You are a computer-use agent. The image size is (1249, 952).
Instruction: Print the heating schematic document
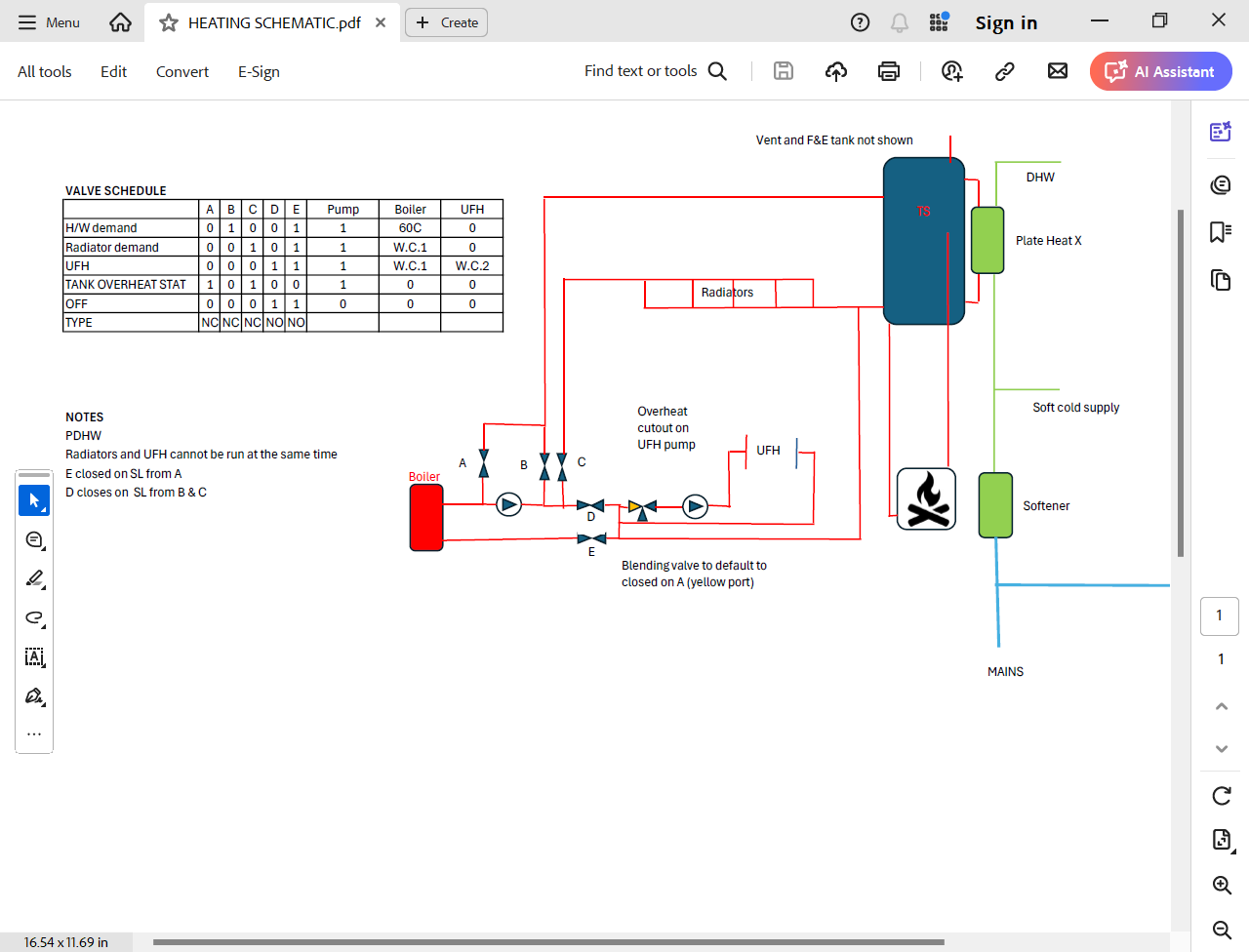click(888, 71)
